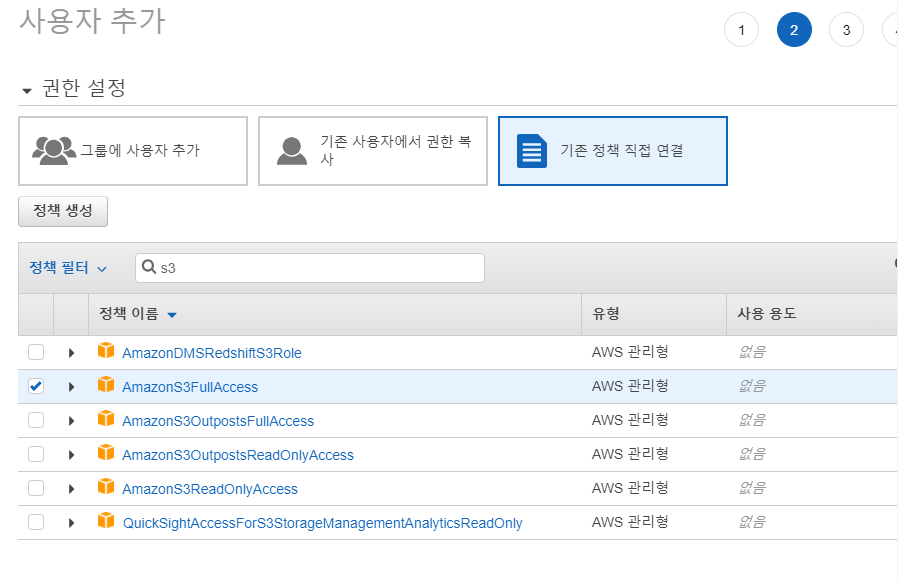This screenshot has width=898, height=579.
Task: Click the document icon on 기존 정책 직접 연결
Action: point(531,151)
